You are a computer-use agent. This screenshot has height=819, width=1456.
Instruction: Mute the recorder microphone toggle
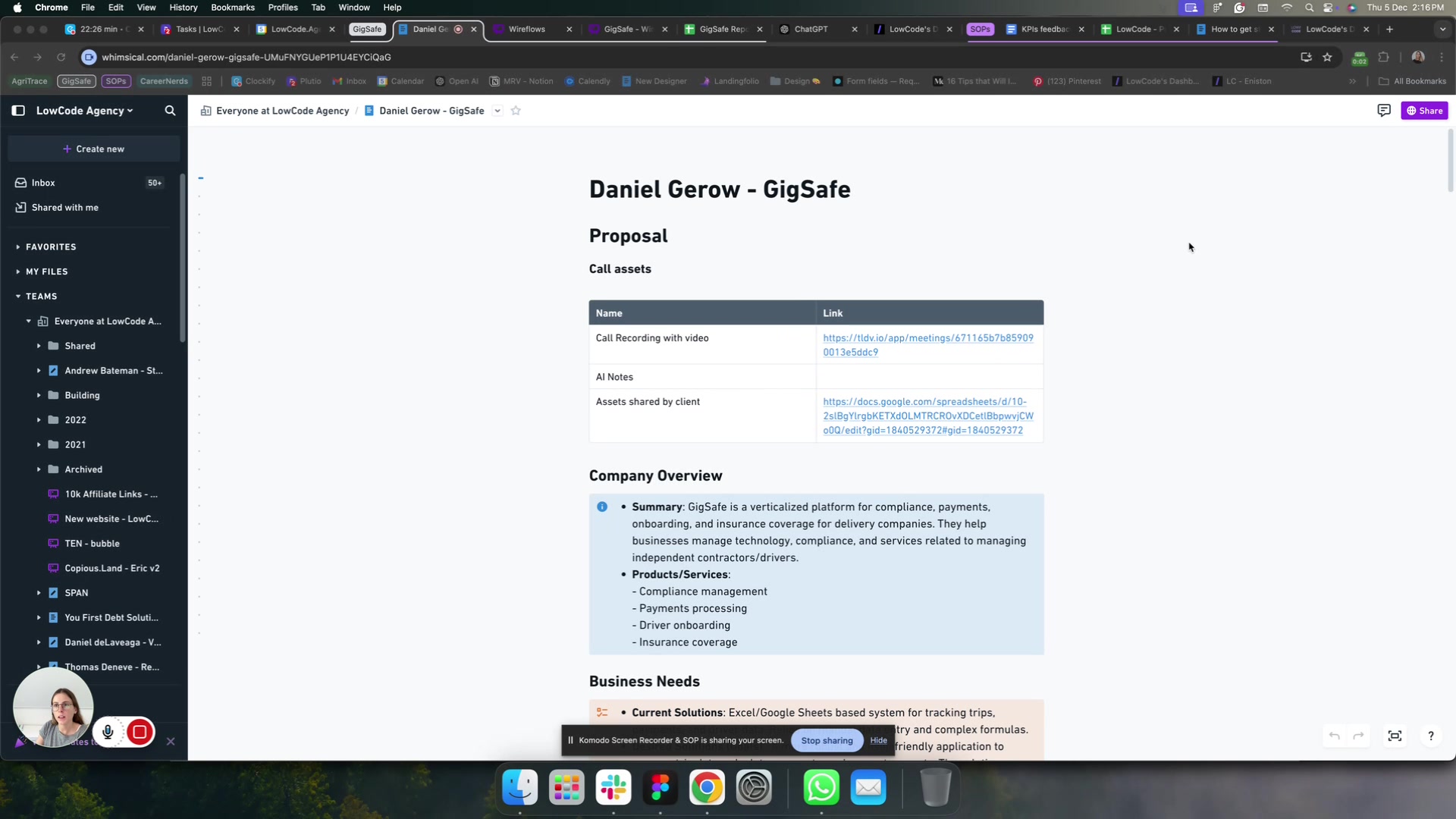[x=108, y=732]
